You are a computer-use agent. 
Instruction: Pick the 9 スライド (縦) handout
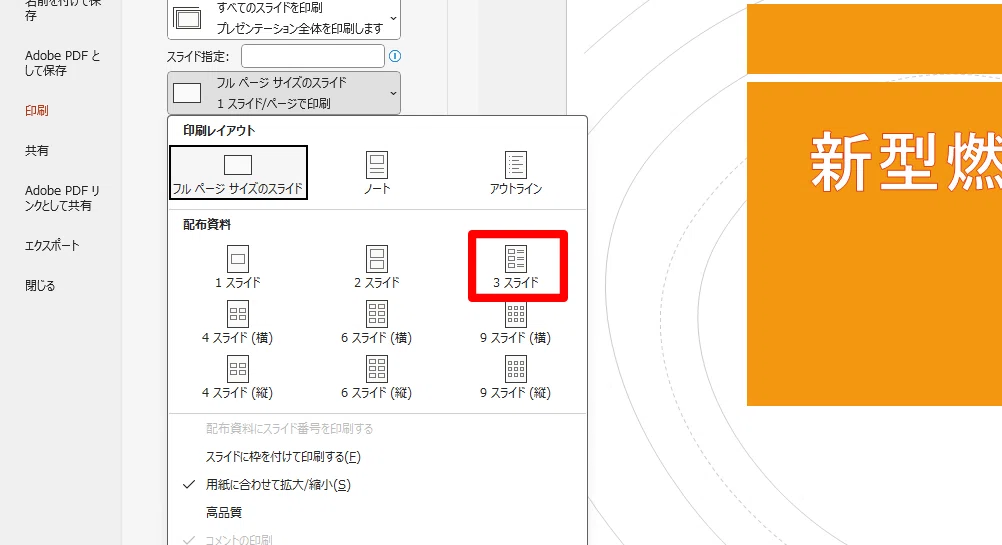516,377
